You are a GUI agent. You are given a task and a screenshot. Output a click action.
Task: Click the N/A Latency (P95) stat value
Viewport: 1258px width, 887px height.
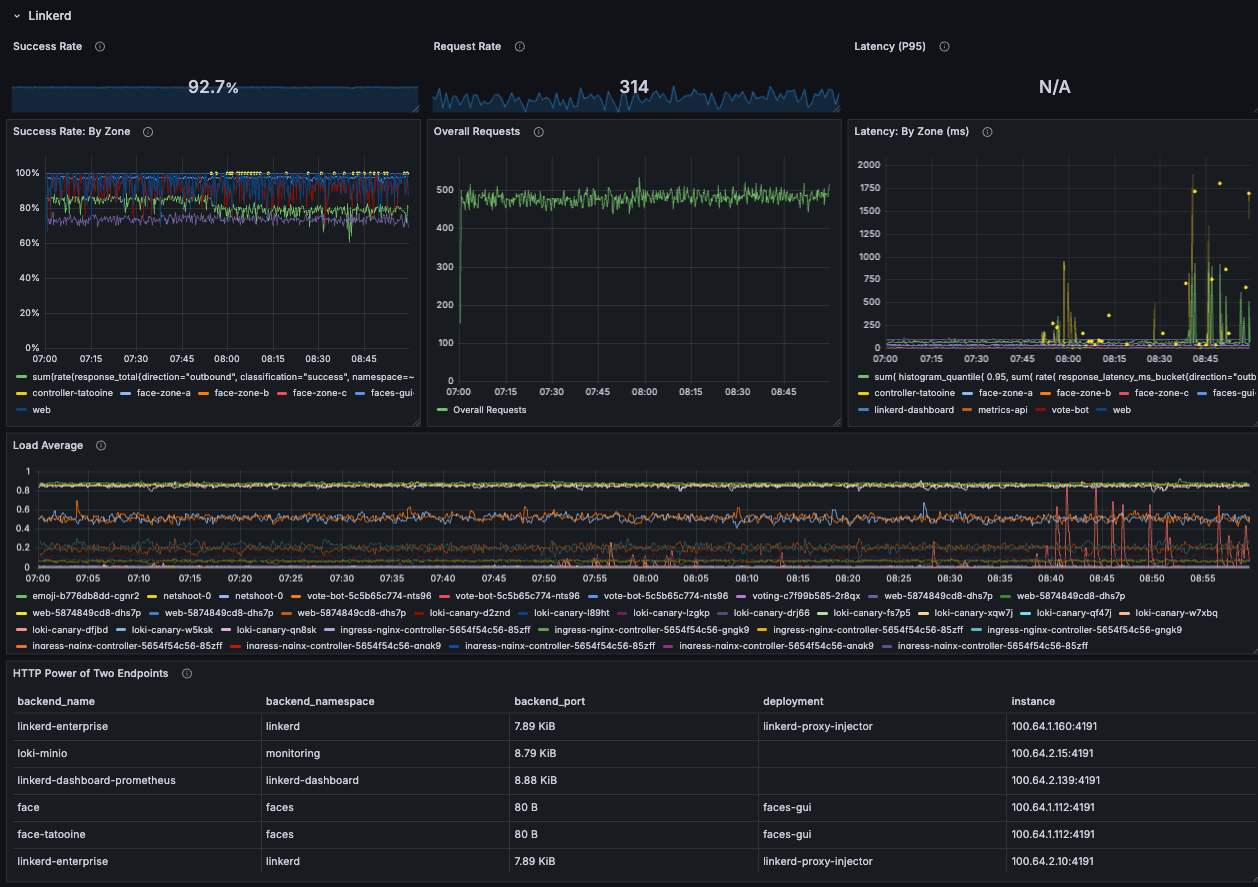point(1055,88)
